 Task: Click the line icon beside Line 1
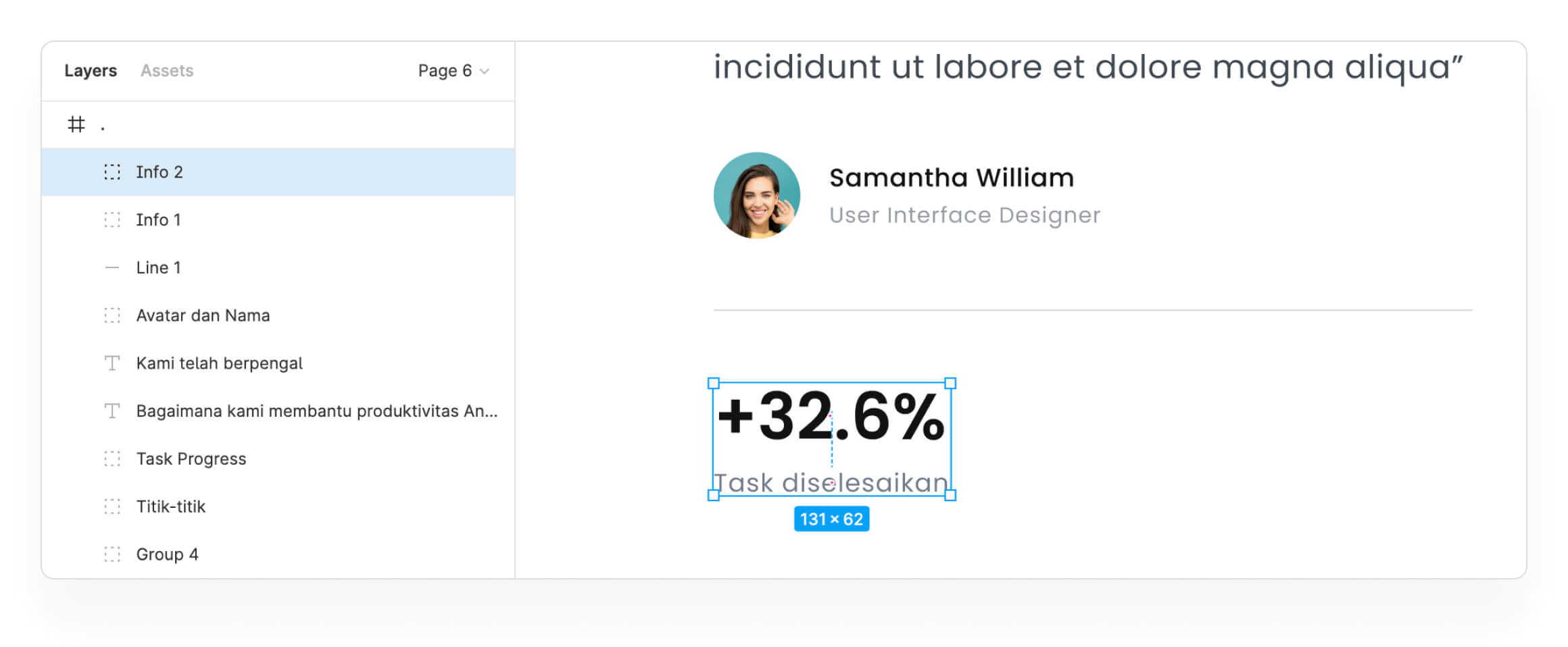(112, 268)
